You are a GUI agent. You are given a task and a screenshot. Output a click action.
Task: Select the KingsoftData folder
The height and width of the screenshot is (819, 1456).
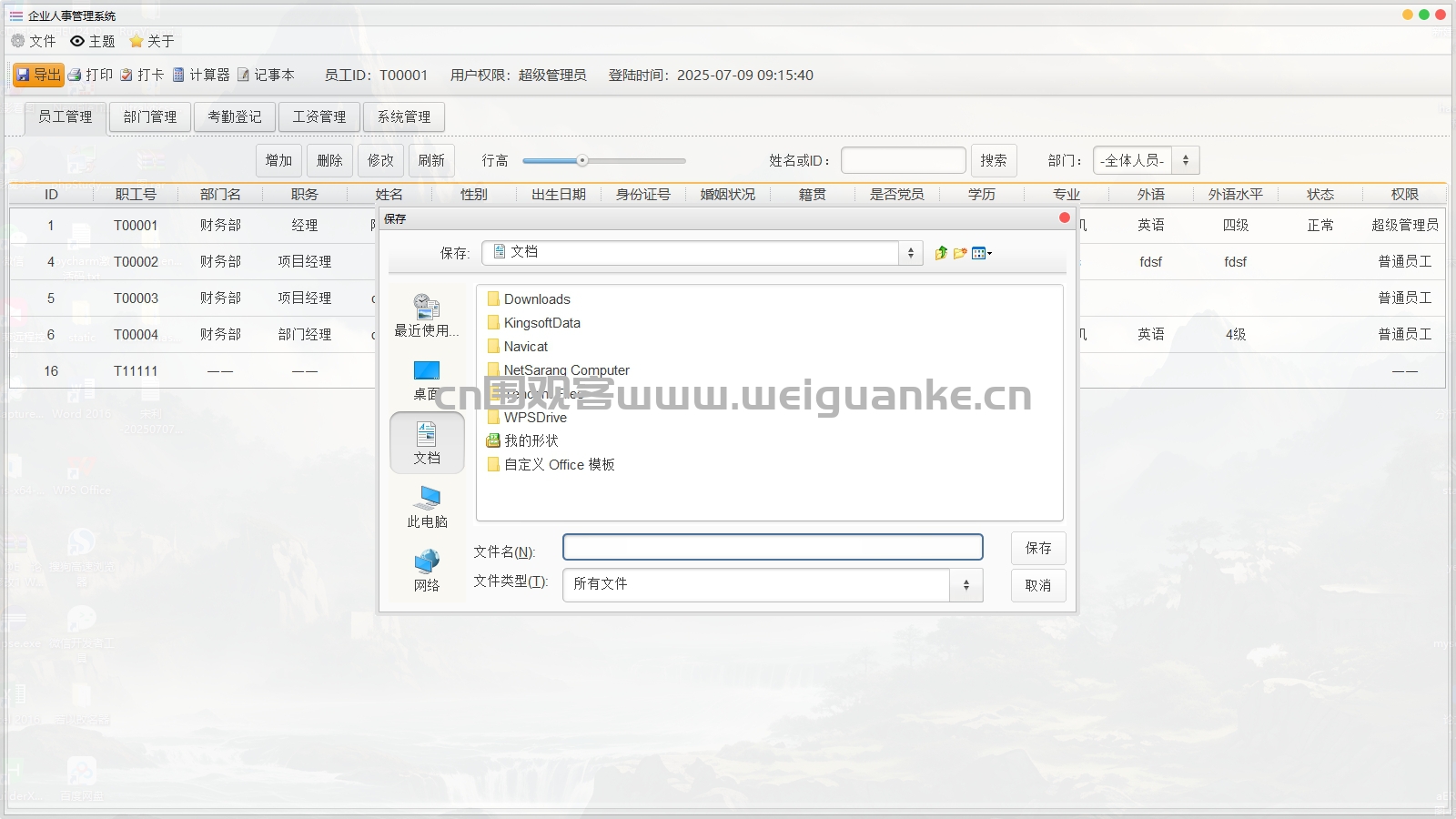click(533, 323)
